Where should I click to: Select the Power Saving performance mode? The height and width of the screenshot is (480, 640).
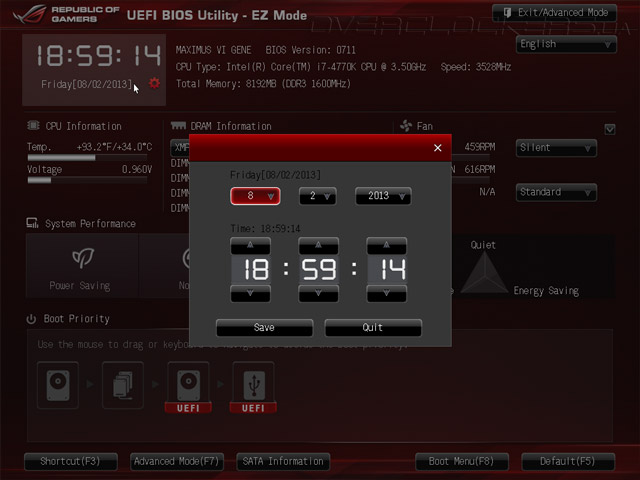click(82, 266)
